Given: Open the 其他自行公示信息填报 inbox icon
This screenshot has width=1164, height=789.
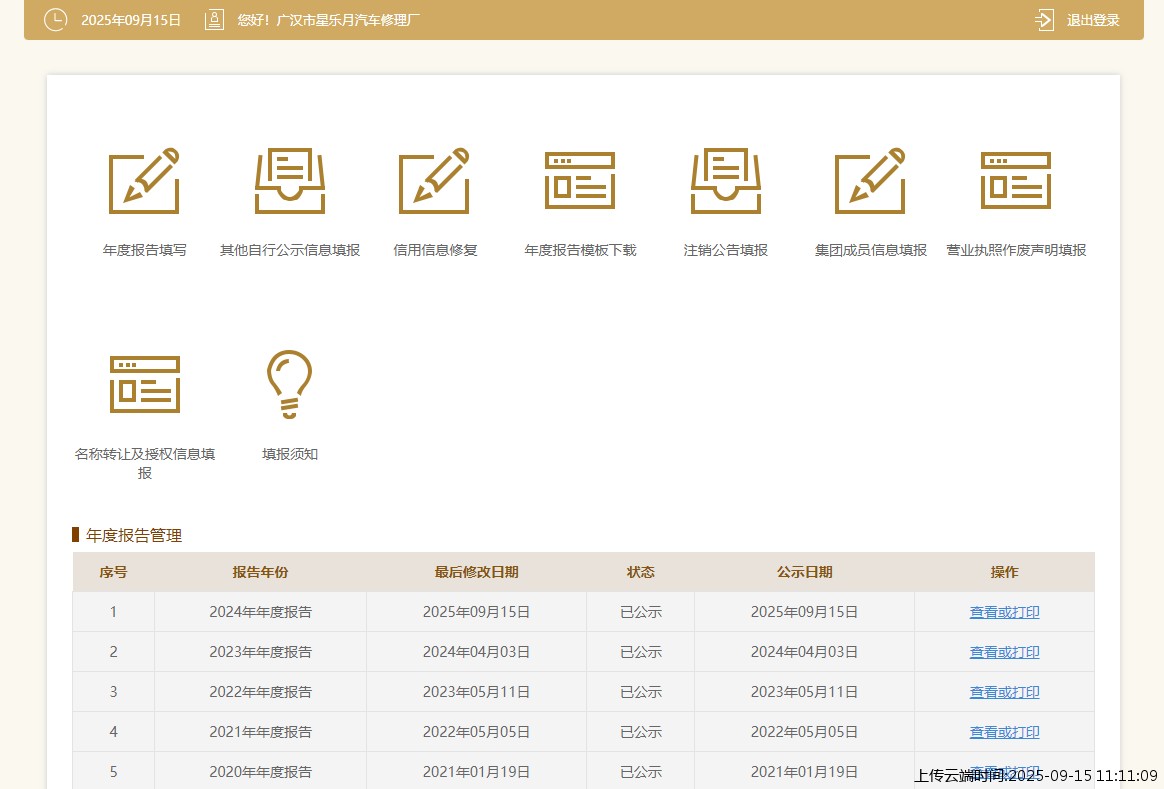Looking at the screenshot, I should tap(290, 180).
